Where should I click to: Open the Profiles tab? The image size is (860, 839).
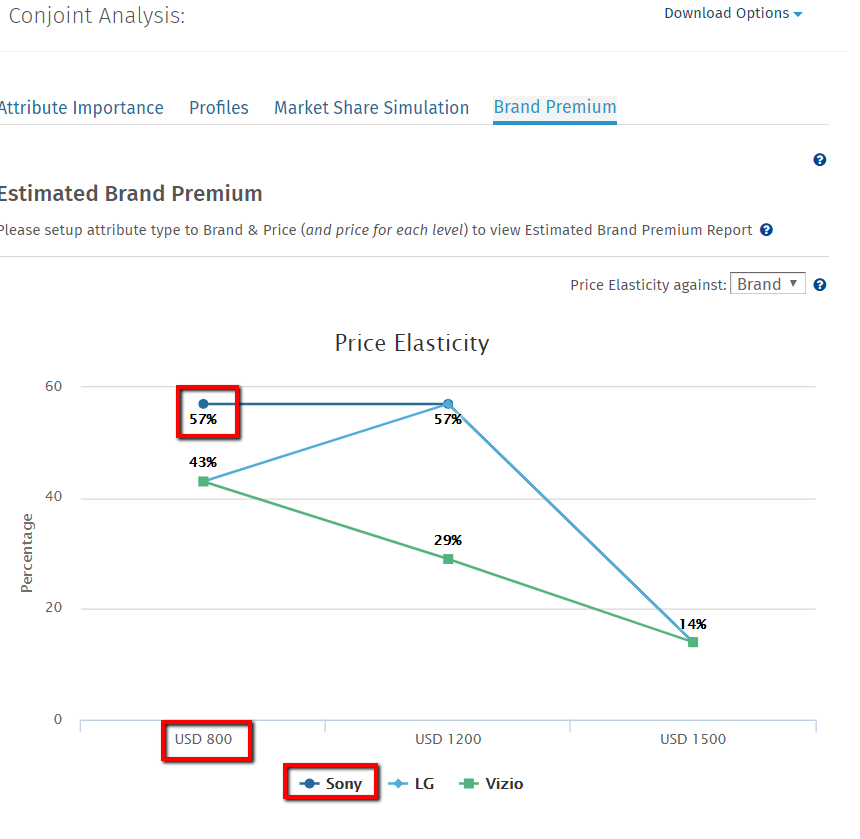(219, 108)
